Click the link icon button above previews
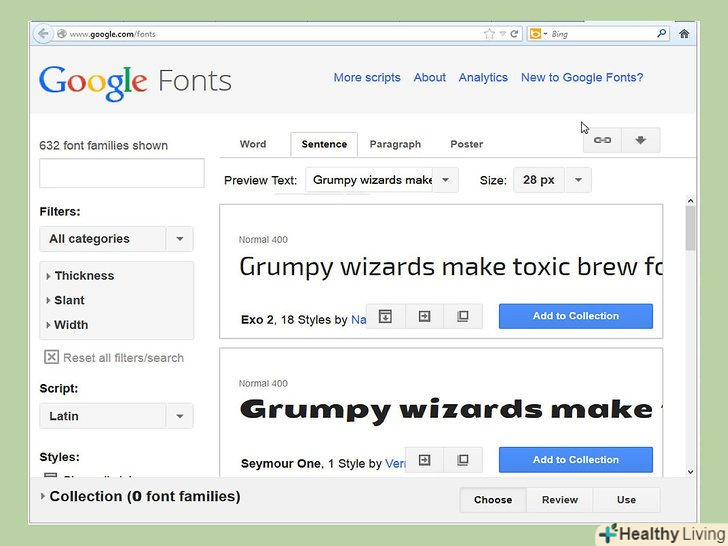 (602, 141)
